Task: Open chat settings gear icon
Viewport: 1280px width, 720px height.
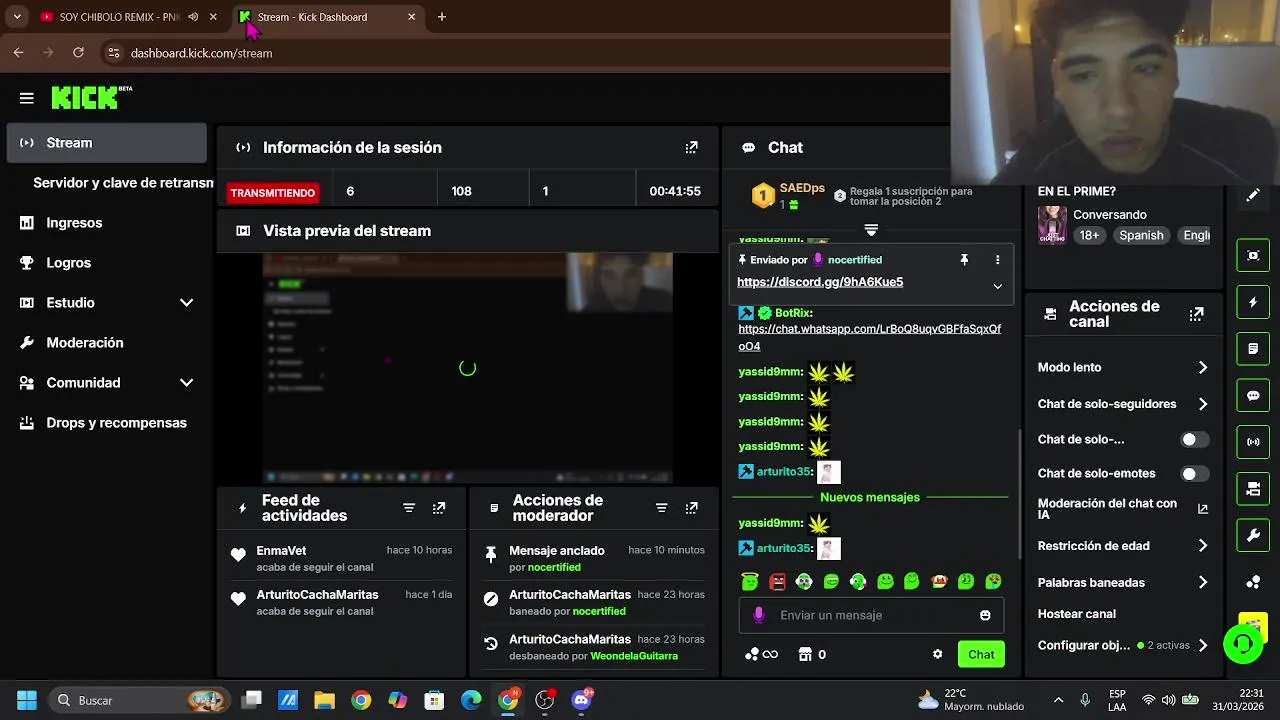Action: point(937,654)
